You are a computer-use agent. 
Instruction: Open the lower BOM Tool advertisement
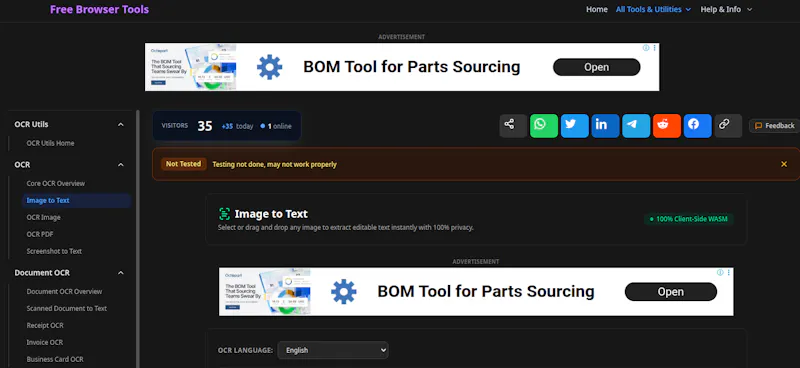670,292
